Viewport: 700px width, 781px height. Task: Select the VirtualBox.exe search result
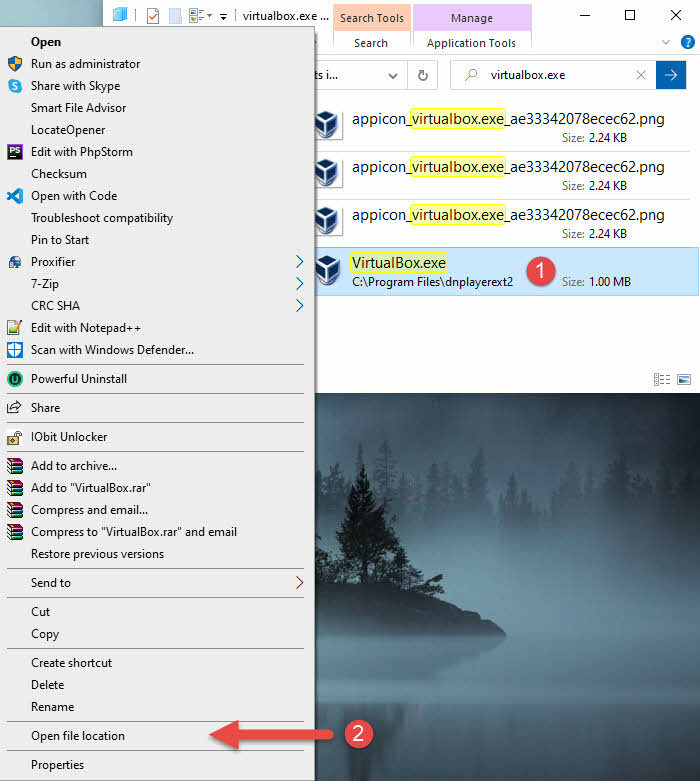(x=507, y=271)
